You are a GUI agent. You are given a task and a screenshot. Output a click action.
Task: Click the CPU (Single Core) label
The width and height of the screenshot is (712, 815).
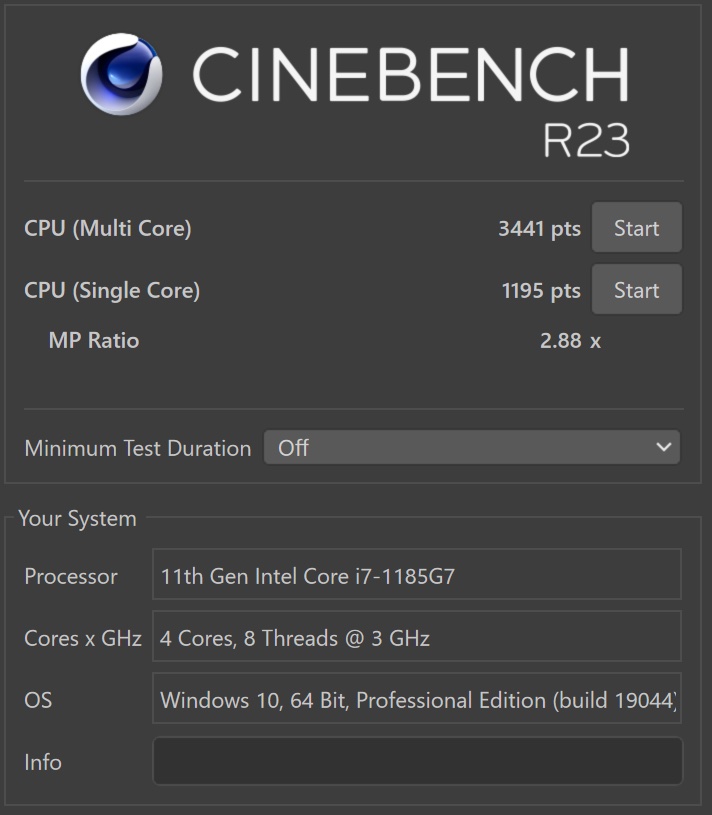point(112,291)
